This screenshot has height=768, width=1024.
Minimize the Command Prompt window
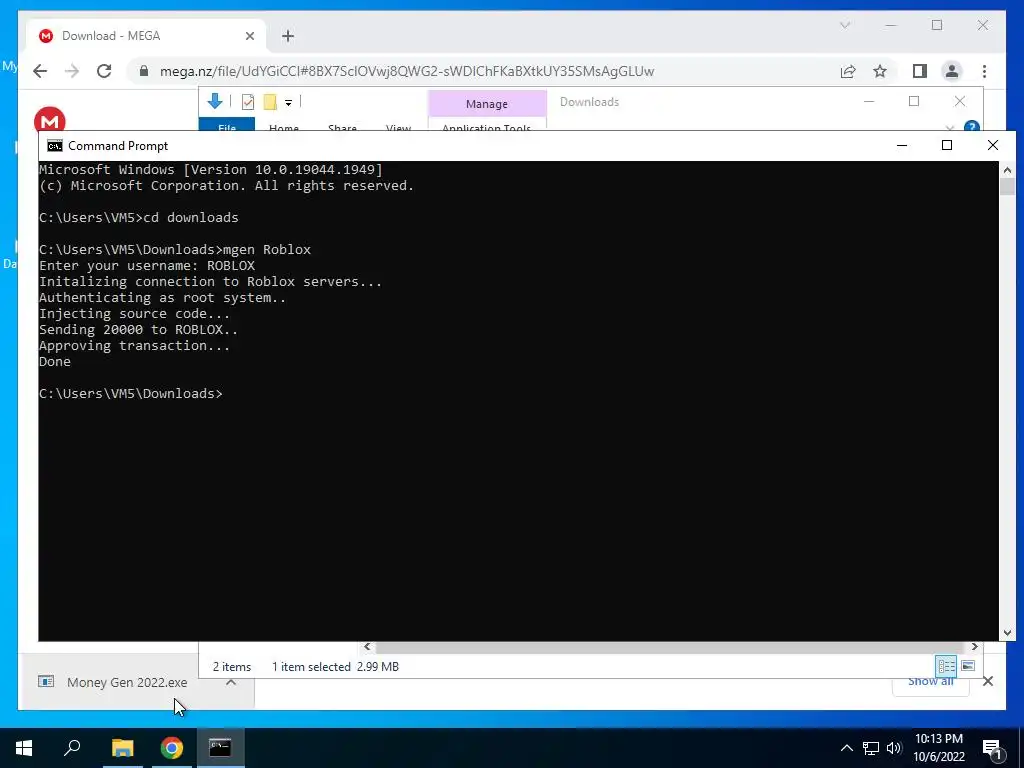(x=902, y=145)
